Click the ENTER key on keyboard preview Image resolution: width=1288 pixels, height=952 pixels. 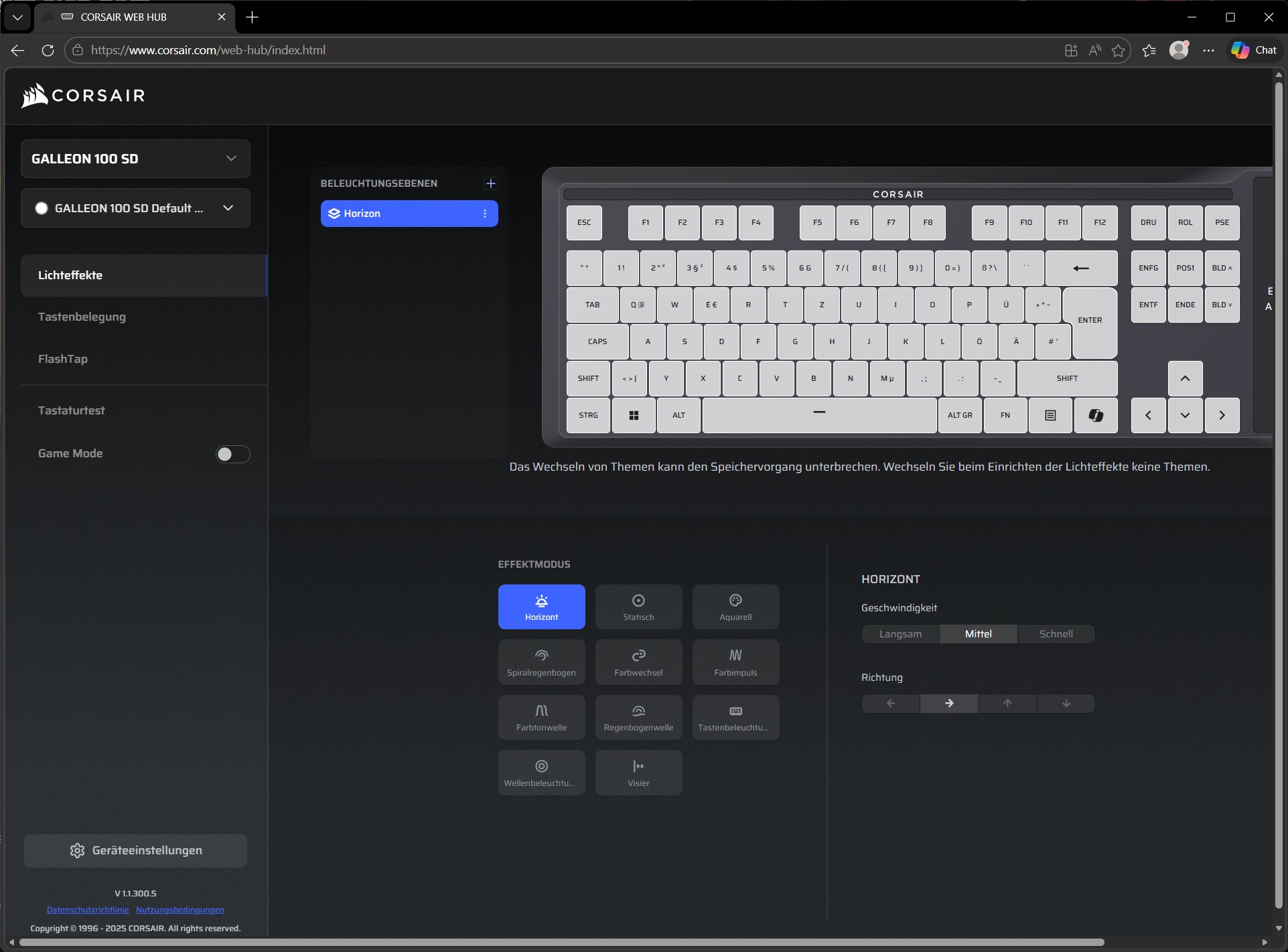click(x=1090, y=321)
